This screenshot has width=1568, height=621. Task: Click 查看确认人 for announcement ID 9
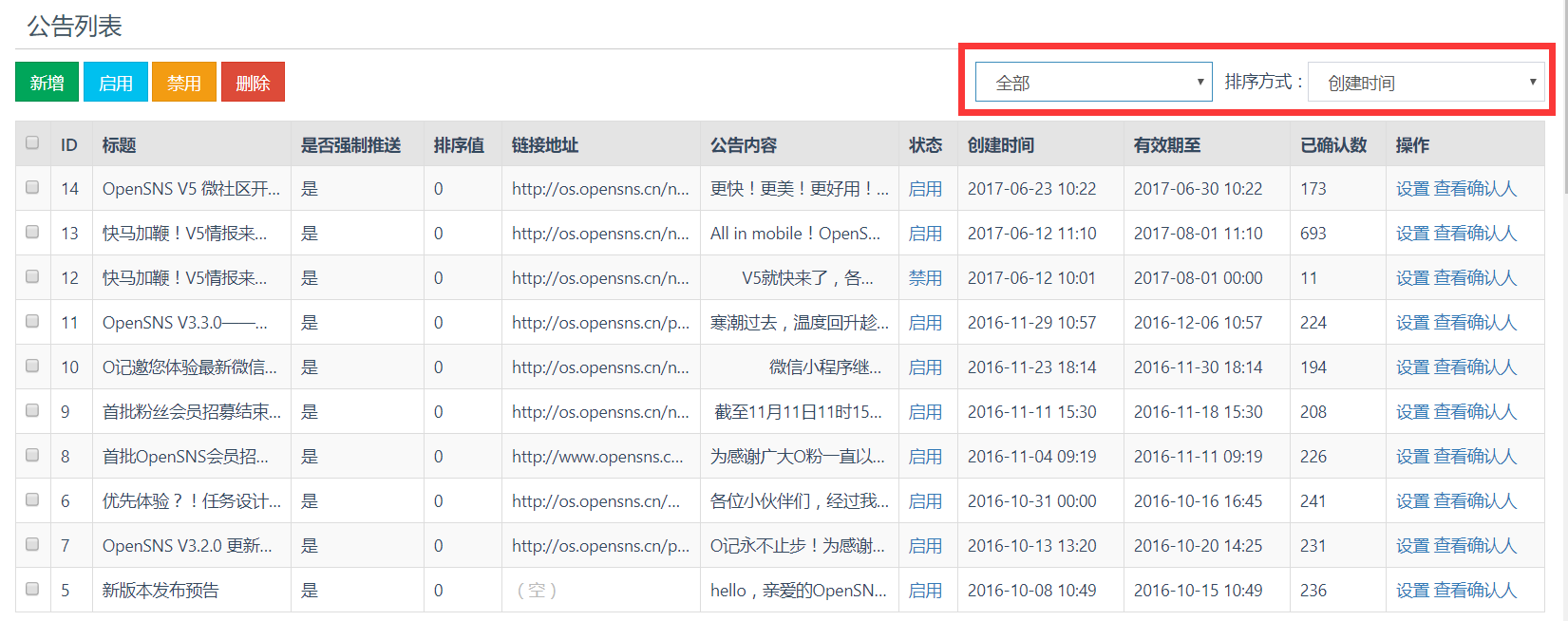pos(1475,412)
